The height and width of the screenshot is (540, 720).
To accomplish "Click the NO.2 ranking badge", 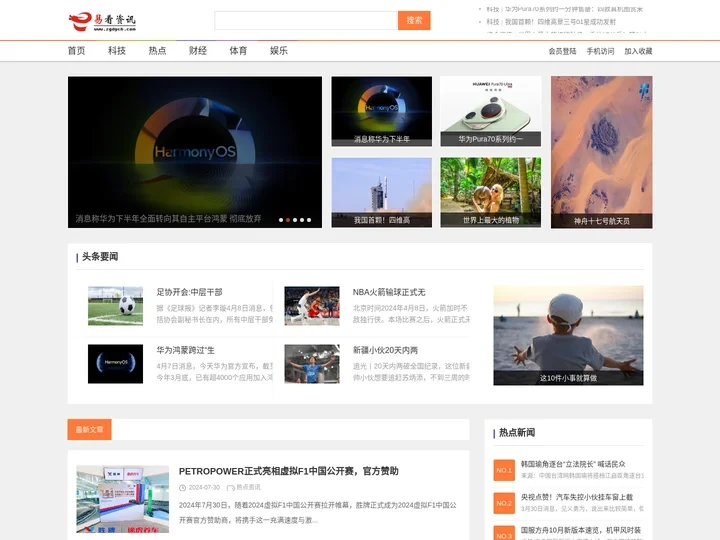I will pos(504,503).
